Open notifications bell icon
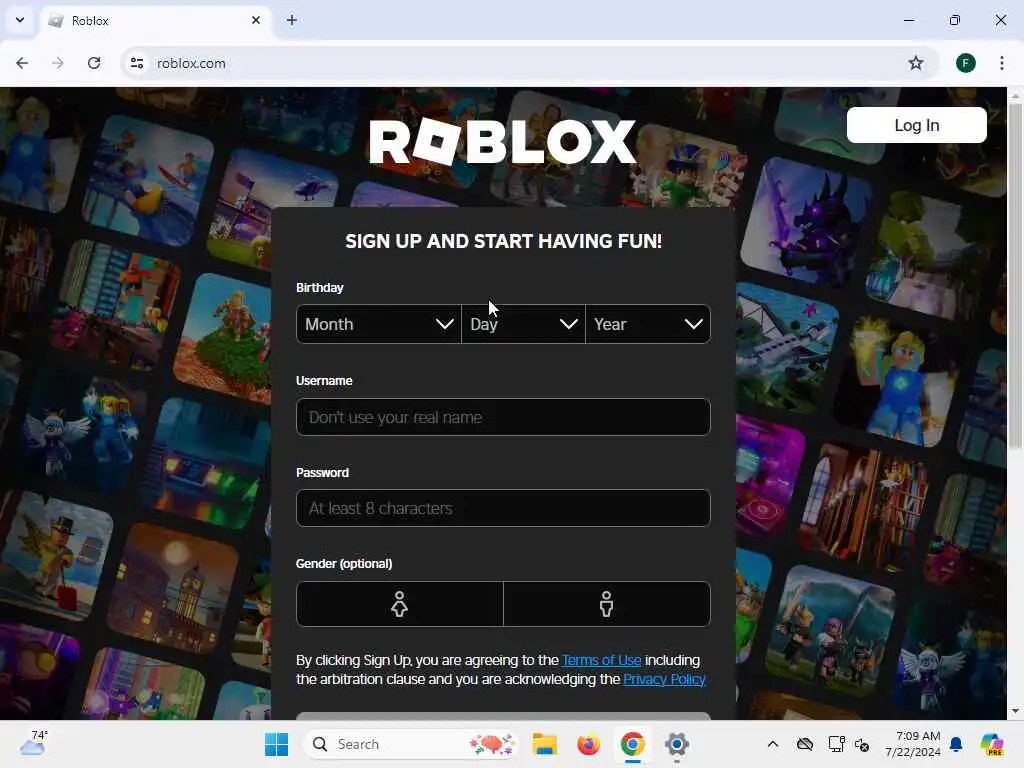 956,744
